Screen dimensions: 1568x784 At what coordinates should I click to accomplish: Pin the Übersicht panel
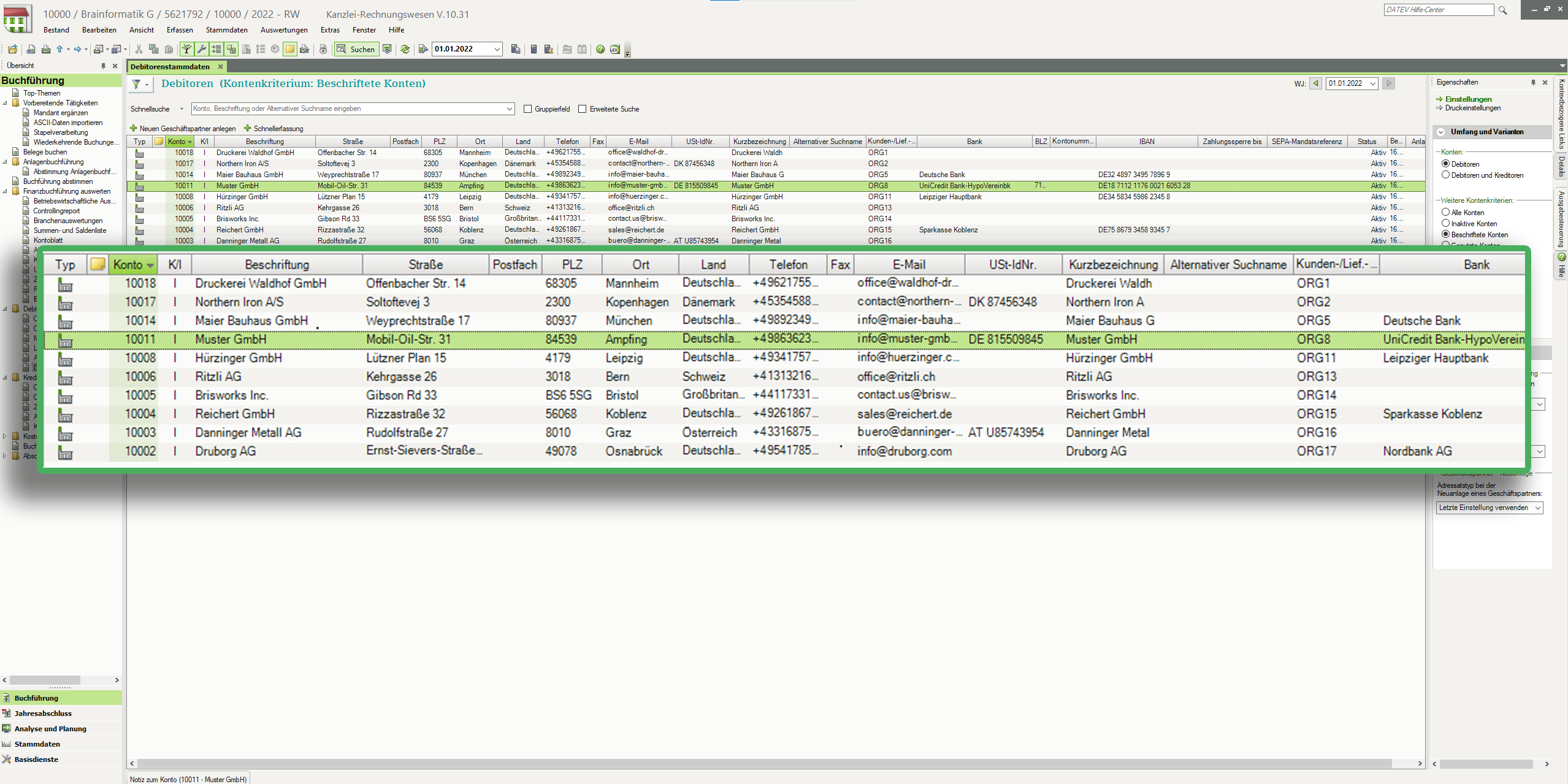point(103,66)
